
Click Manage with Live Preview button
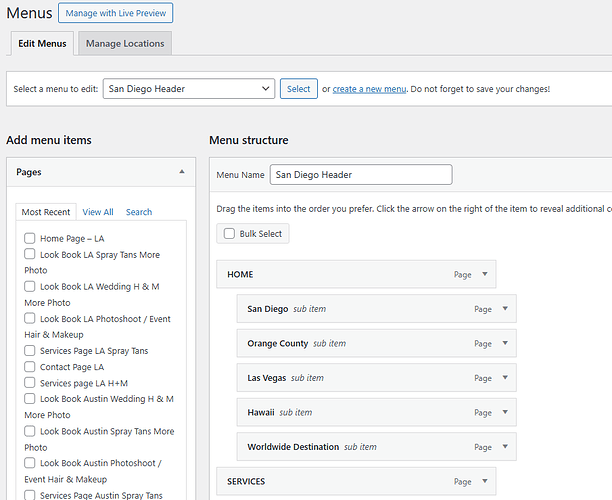click(115, 13)
